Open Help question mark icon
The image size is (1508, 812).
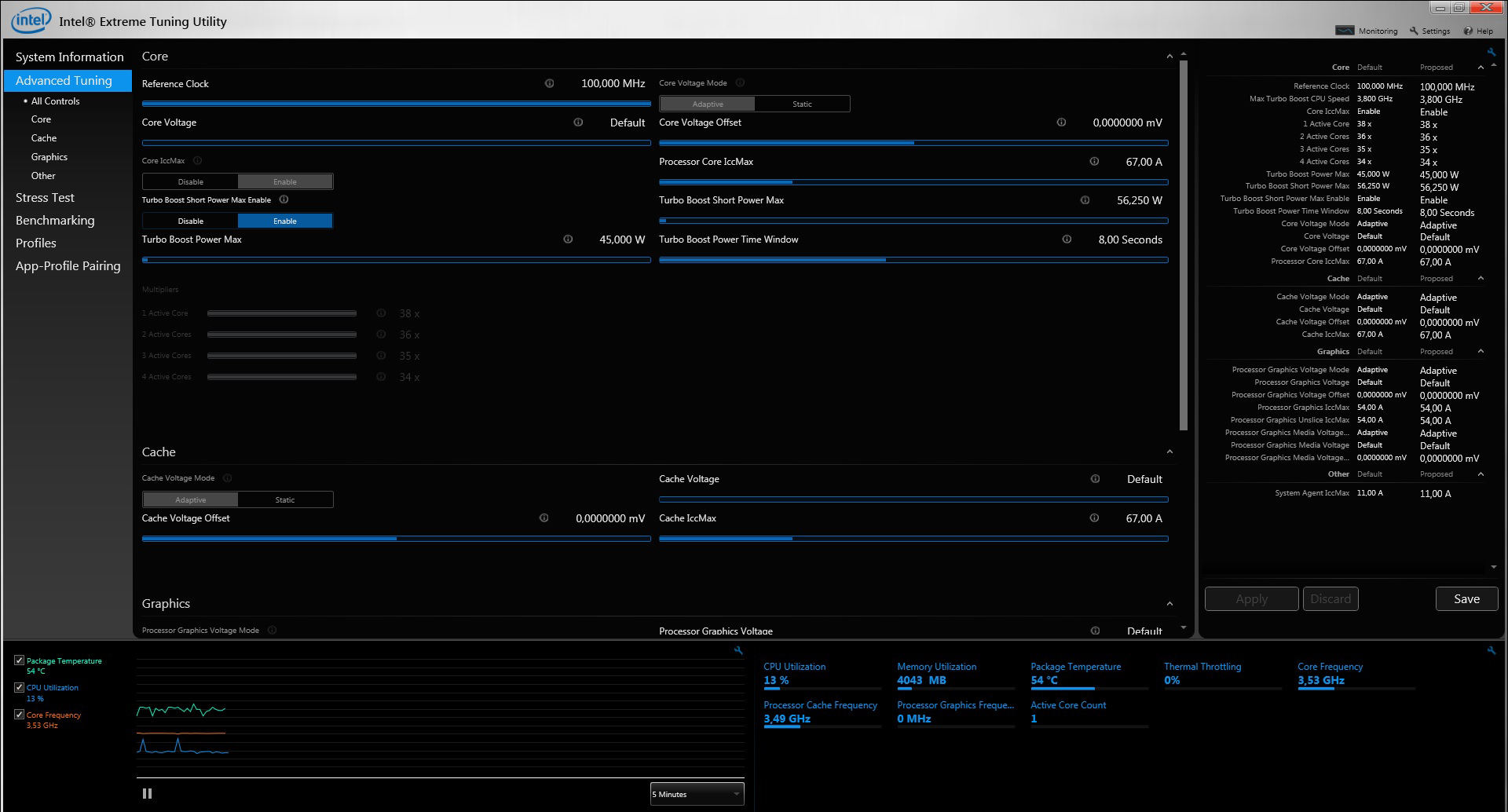1468,31
